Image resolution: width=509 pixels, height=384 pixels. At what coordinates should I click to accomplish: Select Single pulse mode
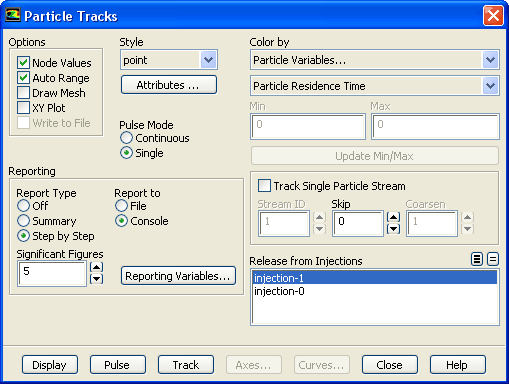126,153
